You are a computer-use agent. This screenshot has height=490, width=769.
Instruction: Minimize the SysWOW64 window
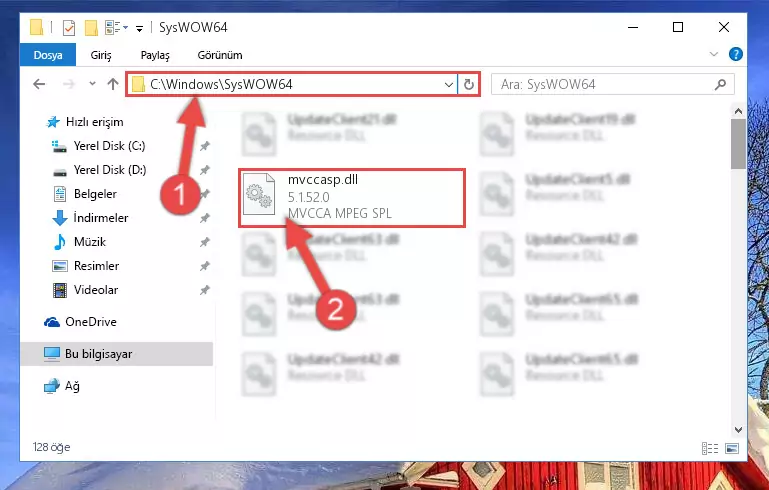point(633,27)
